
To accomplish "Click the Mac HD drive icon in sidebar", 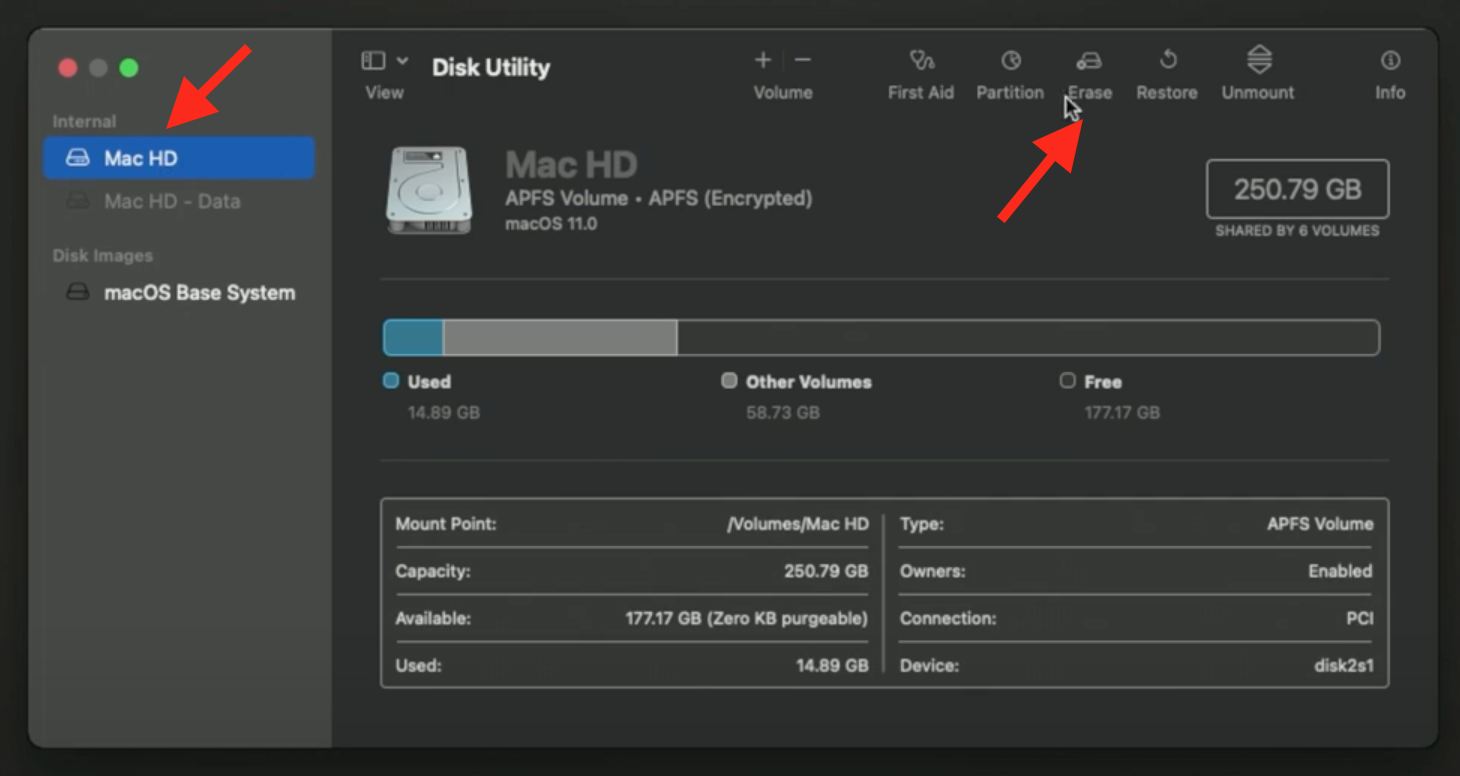I will pos(77,158).
